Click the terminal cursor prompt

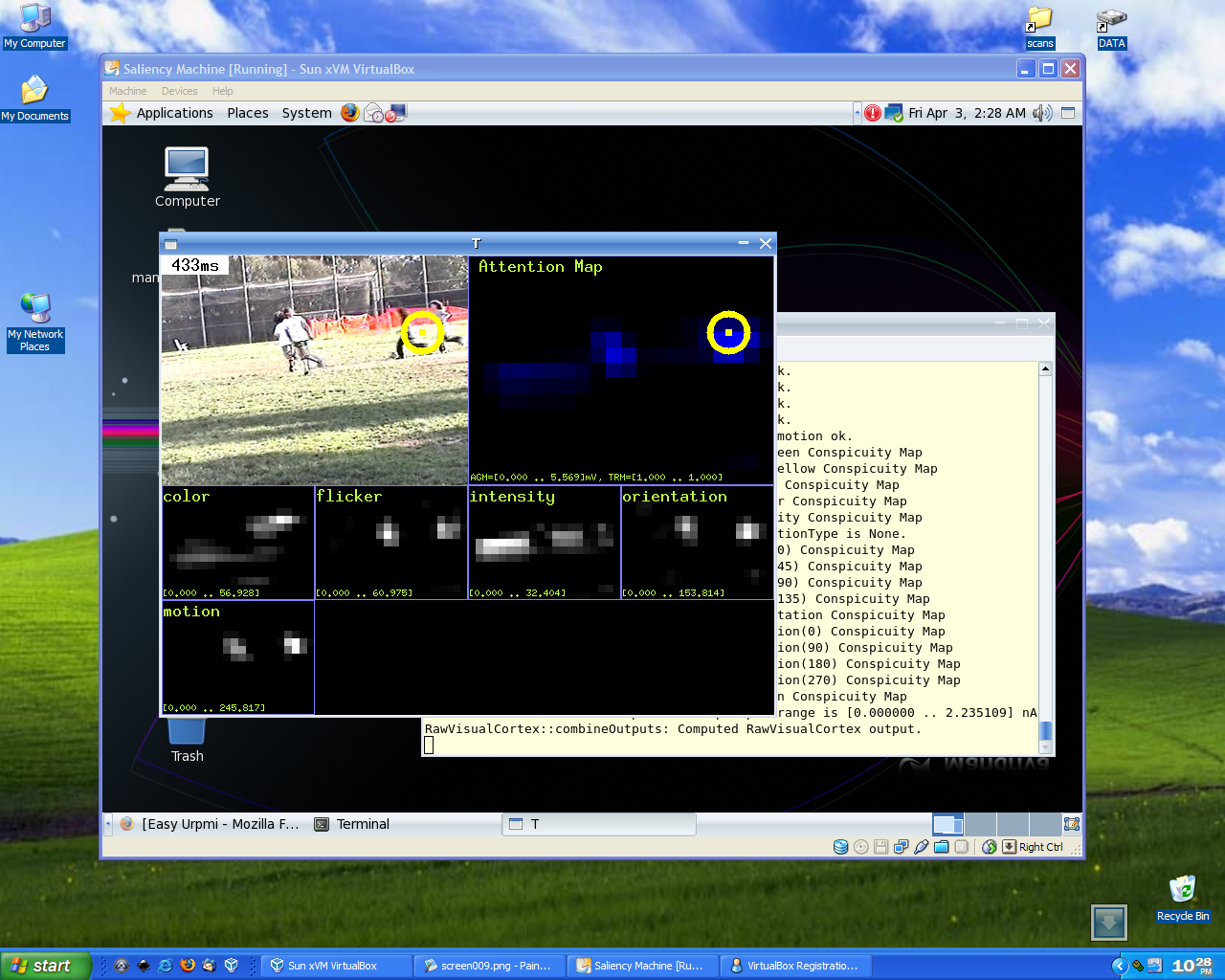pos(429,746)
